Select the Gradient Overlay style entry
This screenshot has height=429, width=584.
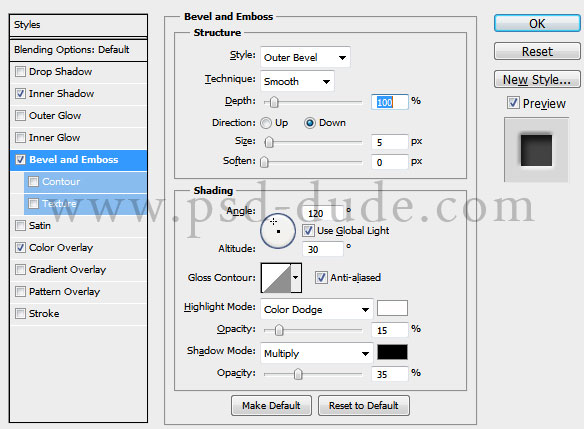tap(67, 269)
